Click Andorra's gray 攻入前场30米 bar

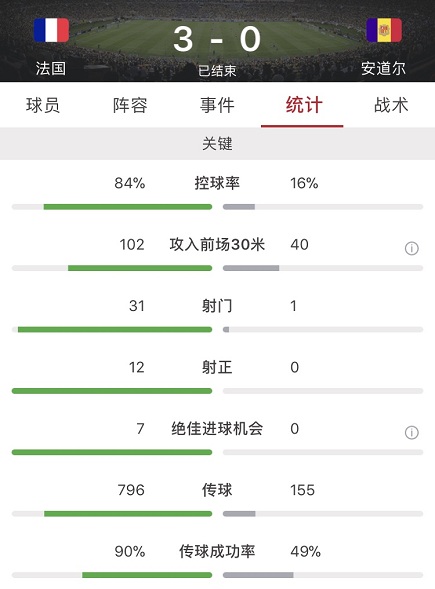251,268
